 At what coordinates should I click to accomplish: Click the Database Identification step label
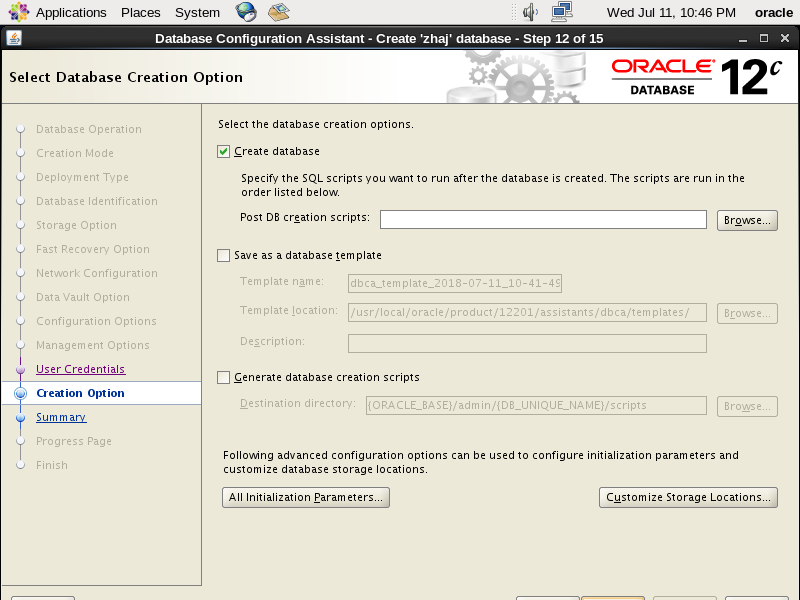(97, 201)
